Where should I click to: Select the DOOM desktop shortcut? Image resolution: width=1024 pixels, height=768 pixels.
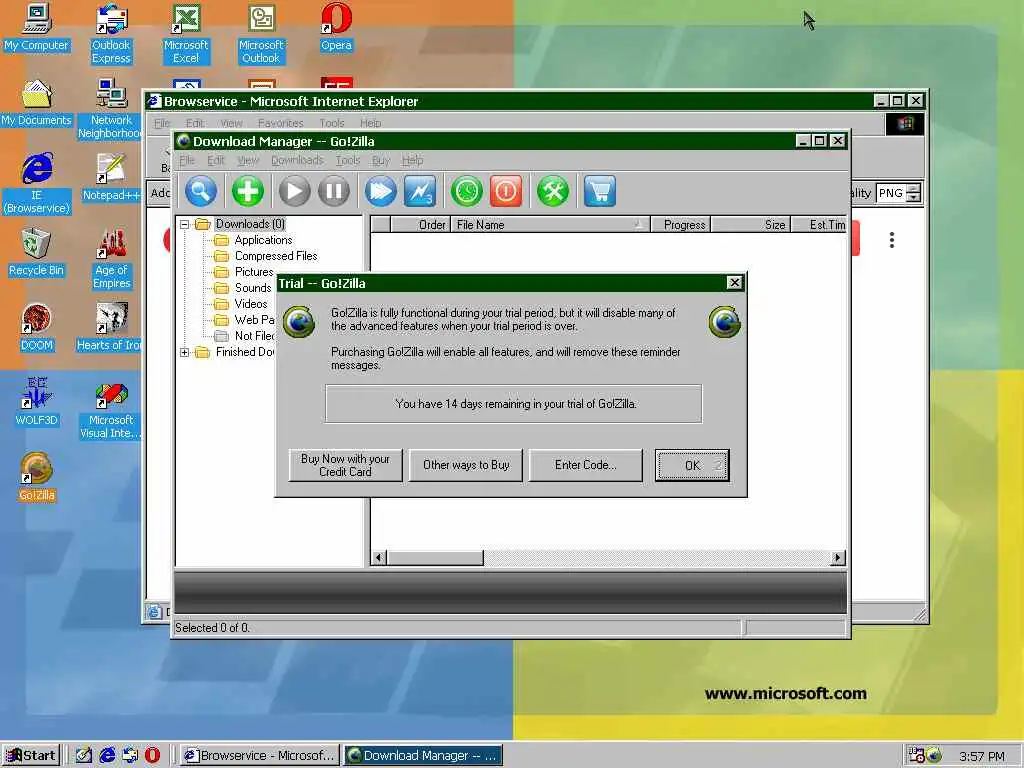point(37,328)
